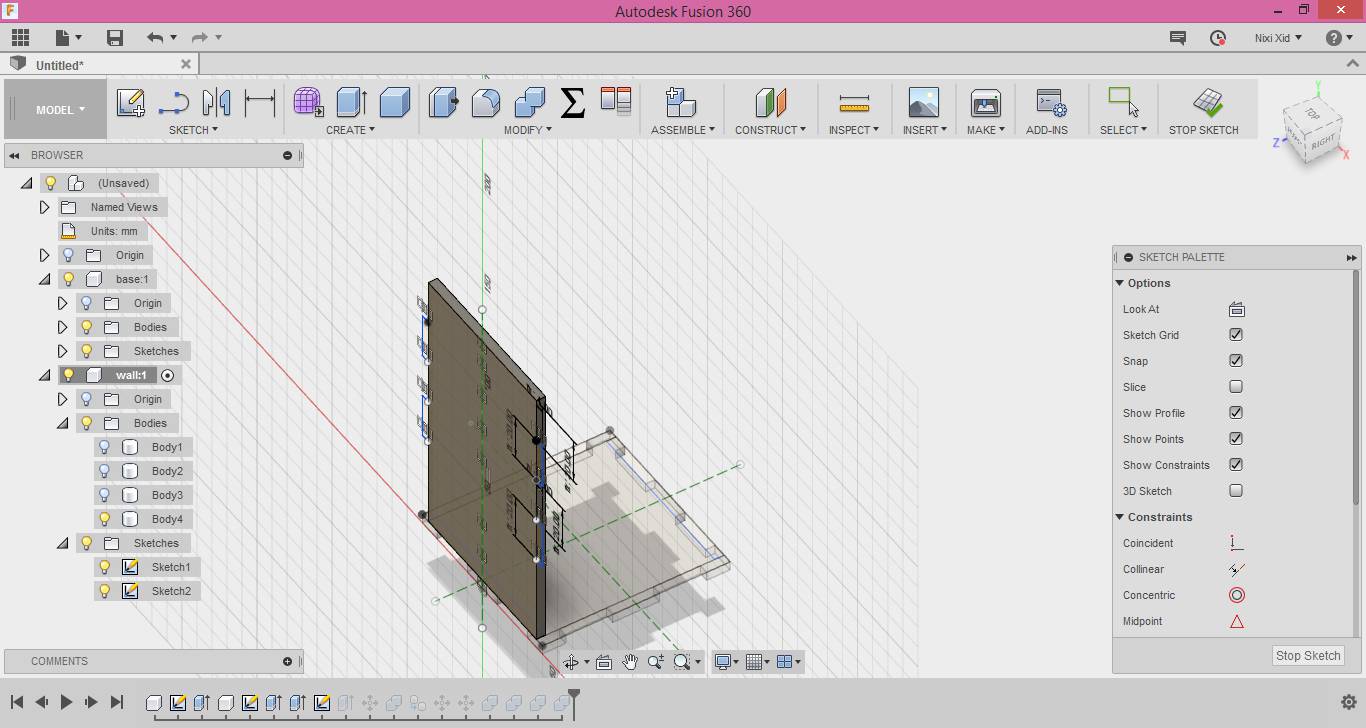Apply the Midpoint constraint
The height and width of the screenshot is (728, 1366).
coord(1237,621)
